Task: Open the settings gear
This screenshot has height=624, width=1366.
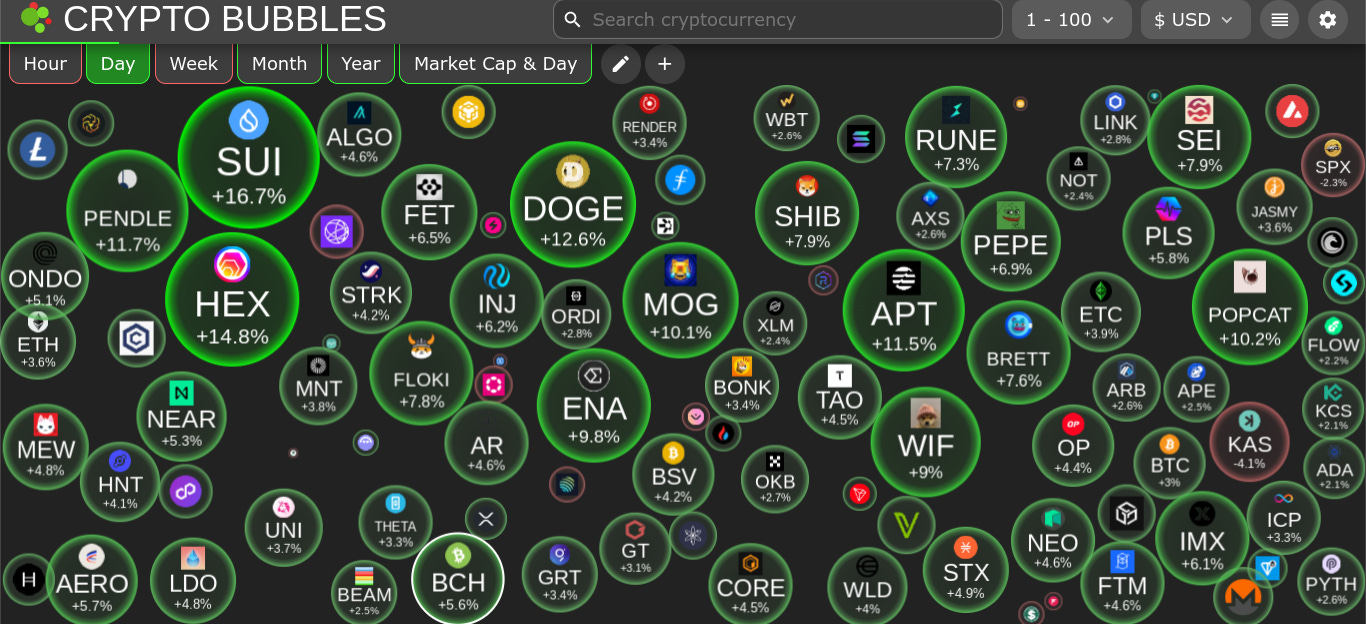Action: click(1328, 20)
